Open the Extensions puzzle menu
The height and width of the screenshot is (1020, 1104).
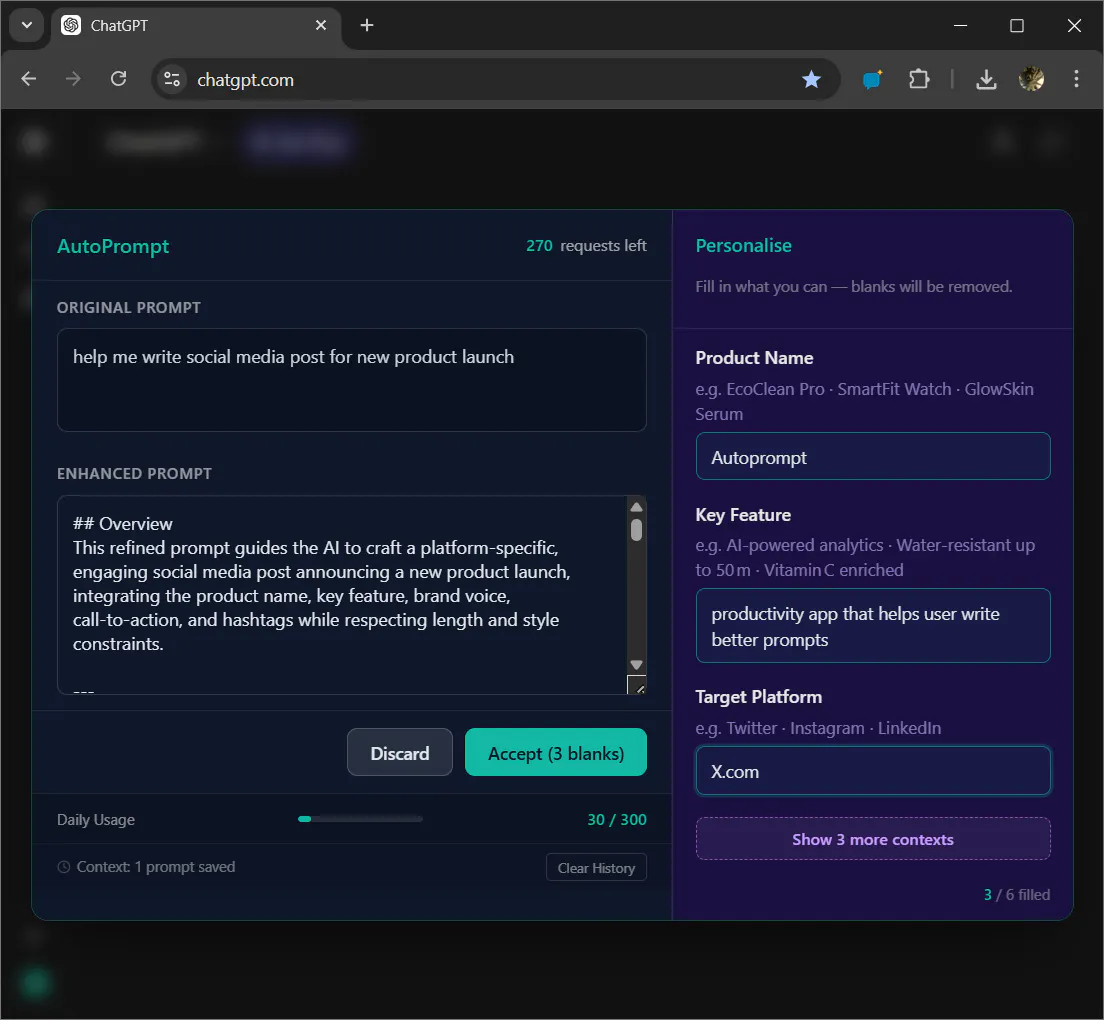[x=919, y=79]
